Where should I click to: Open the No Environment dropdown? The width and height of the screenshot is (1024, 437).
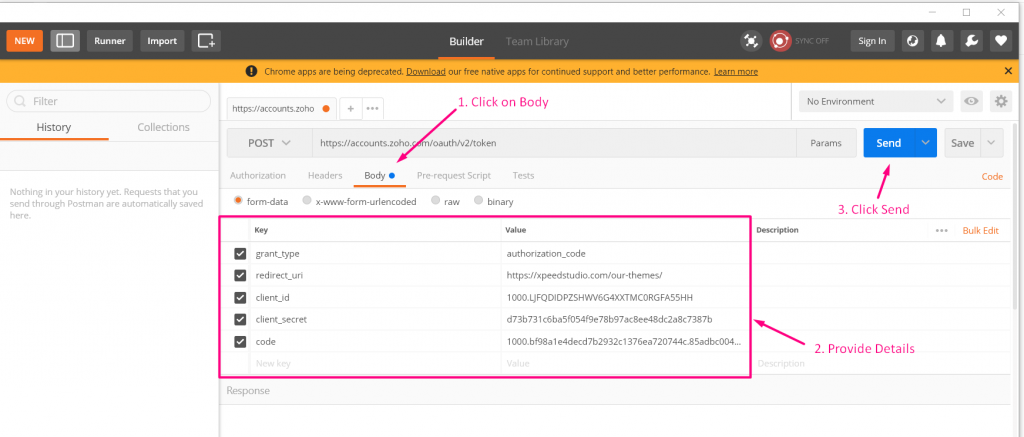tap(876, 101)
